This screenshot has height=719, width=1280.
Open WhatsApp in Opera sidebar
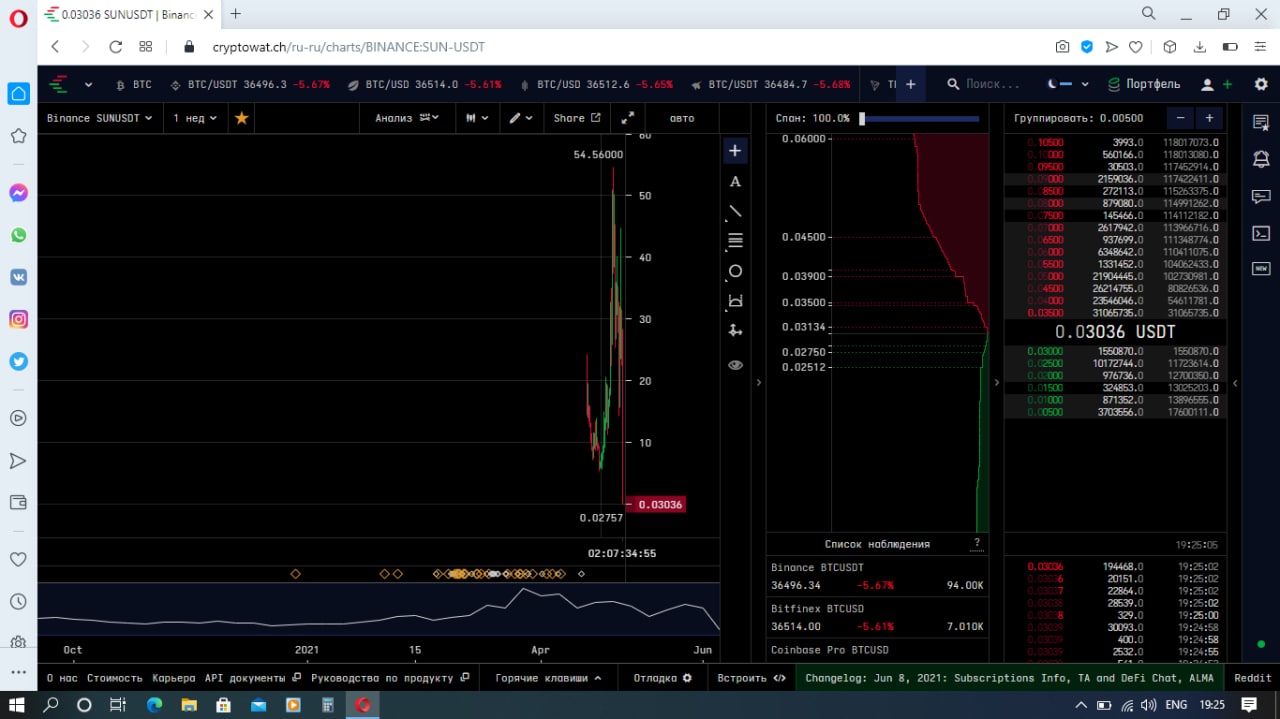pos(18,235)
